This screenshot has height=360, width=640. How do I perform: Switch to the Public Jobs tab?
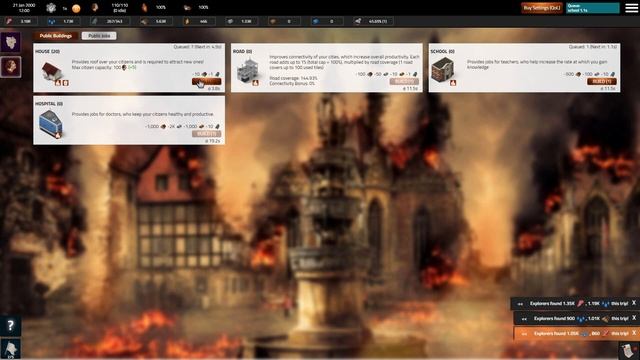99,36
